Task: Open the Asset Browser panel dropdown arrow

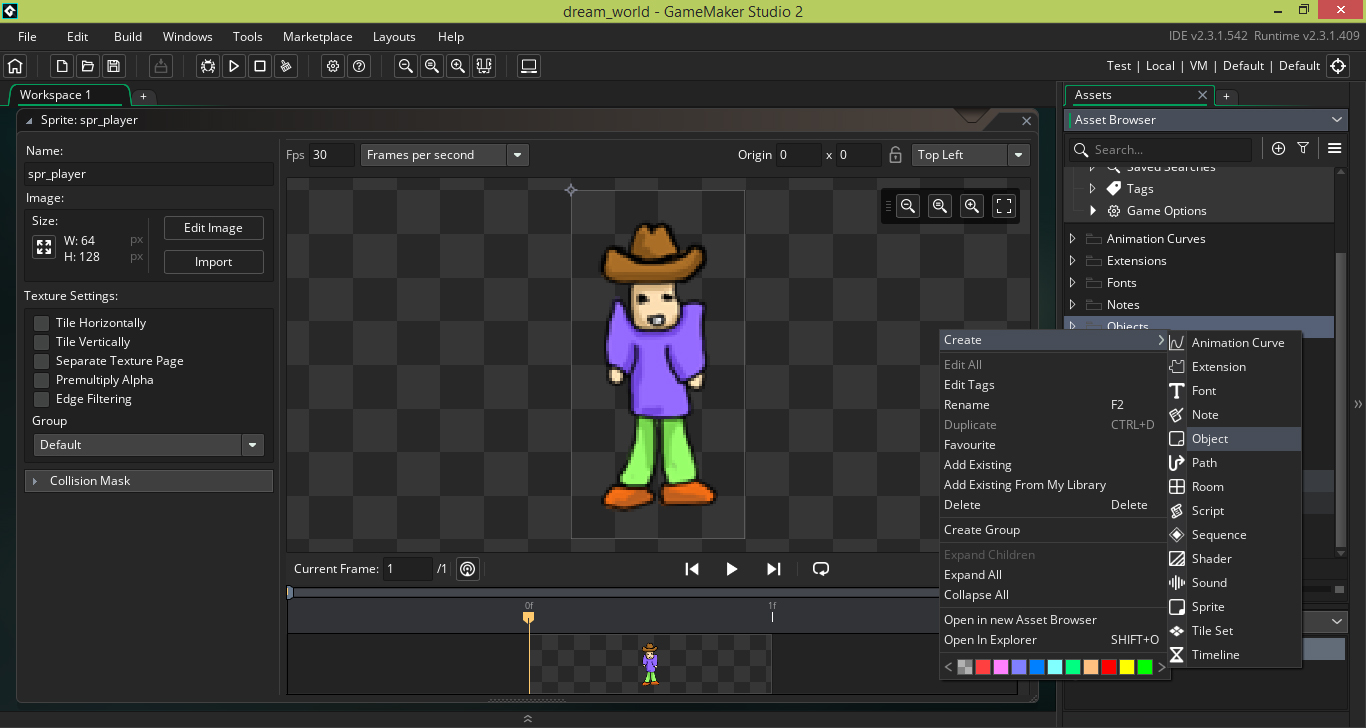Action: click(x=1338, y=120)
